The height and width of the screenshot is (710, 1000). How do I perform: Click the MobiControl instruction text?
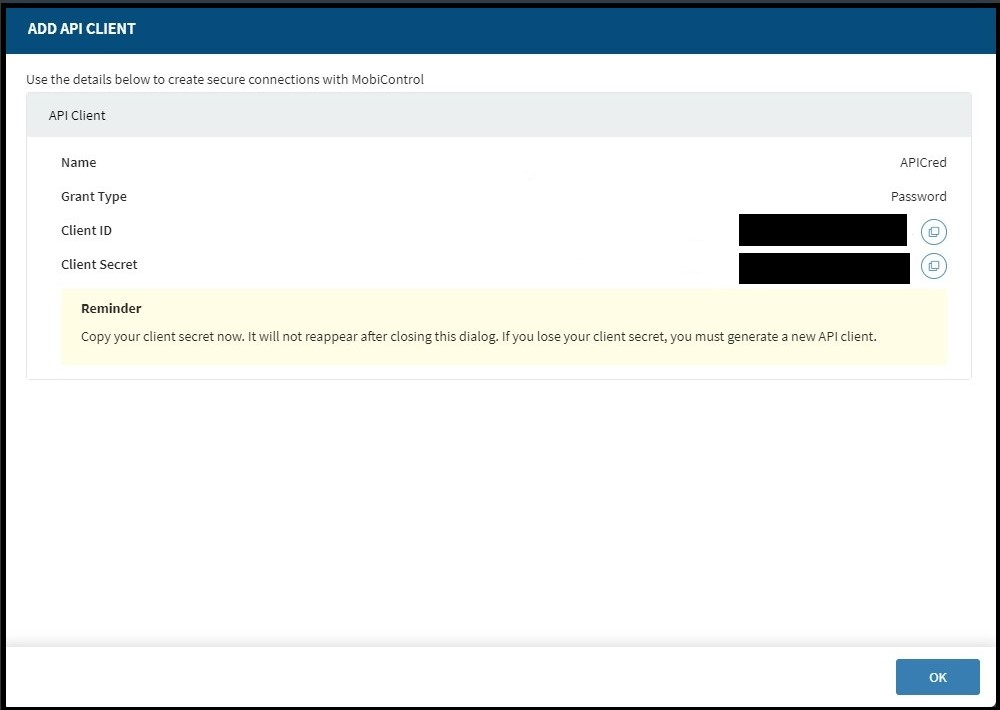click(x=225, y=79)
